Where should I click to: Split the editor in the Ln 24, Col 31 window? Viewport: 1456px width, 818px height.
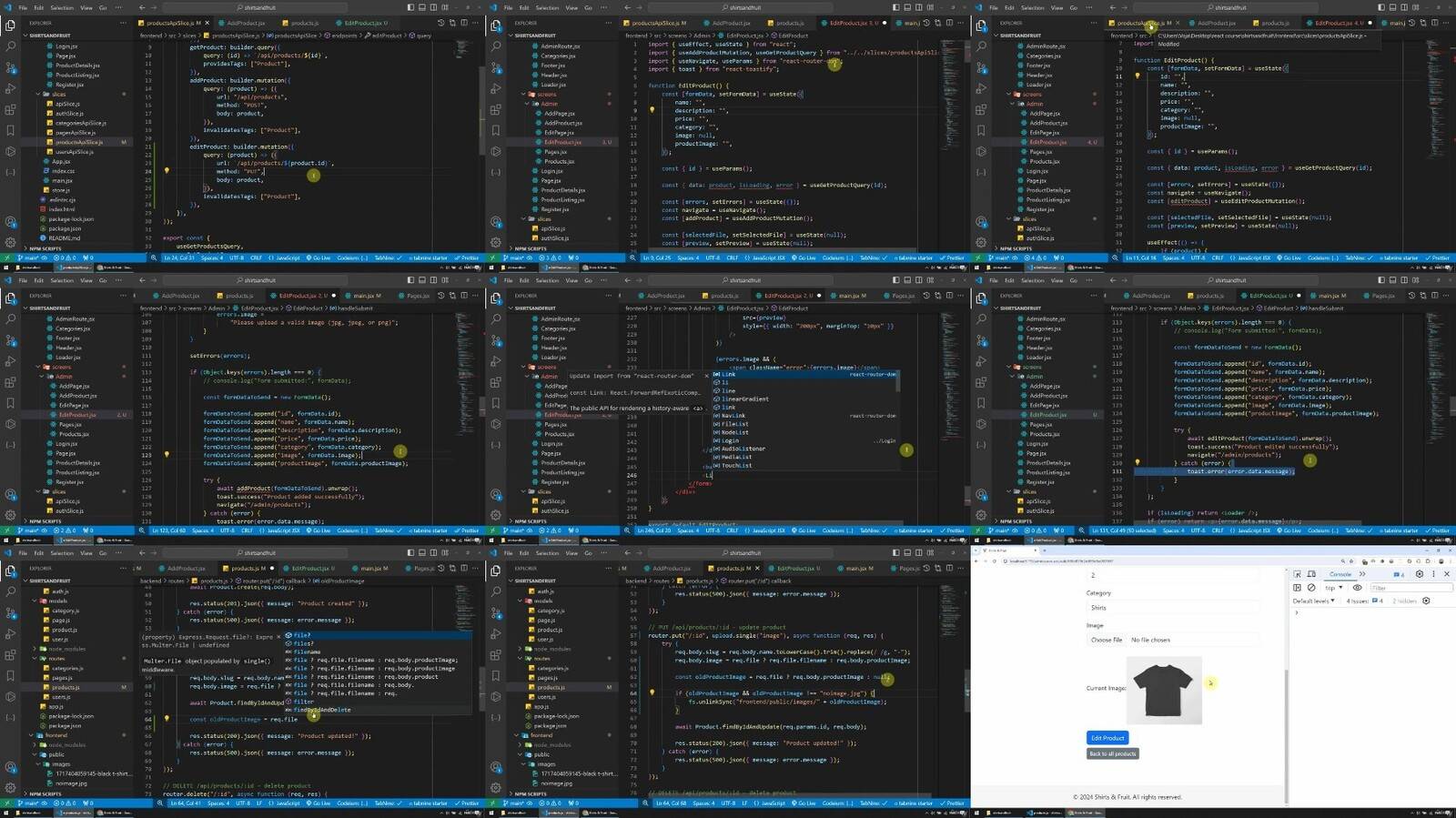click(464, 23)
